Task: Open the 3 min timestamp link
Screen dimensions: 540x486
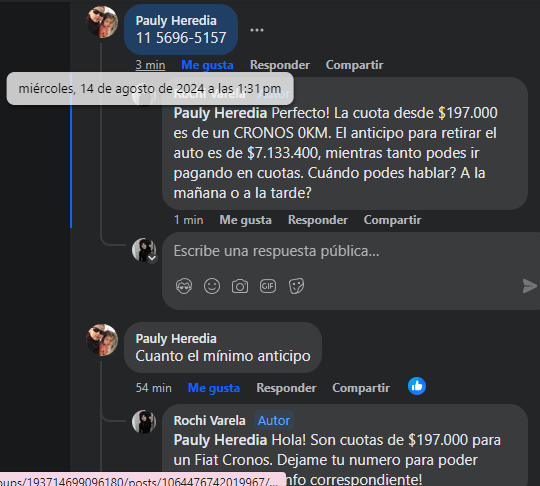Action: coord(150,65)
